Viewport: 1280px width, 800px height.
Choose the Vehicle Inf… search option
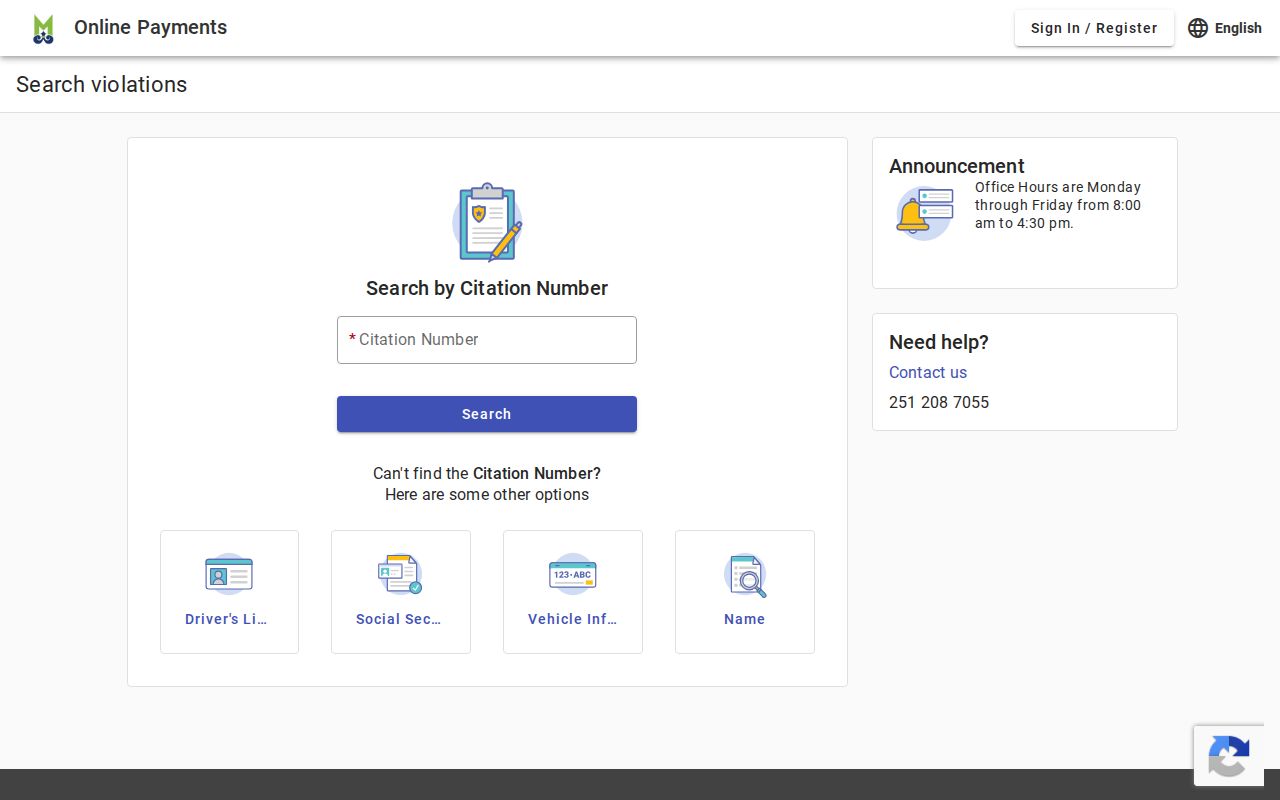(x=573, y=592)
